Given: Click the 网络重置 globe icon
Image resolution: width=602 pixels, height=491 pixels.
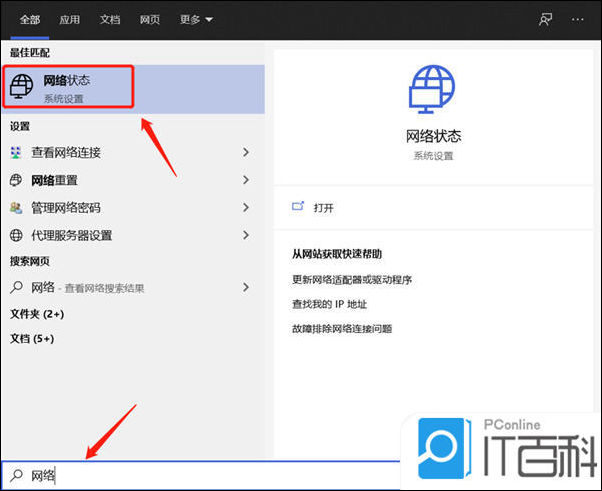Looking at the screenshot, I should point(16,180).
